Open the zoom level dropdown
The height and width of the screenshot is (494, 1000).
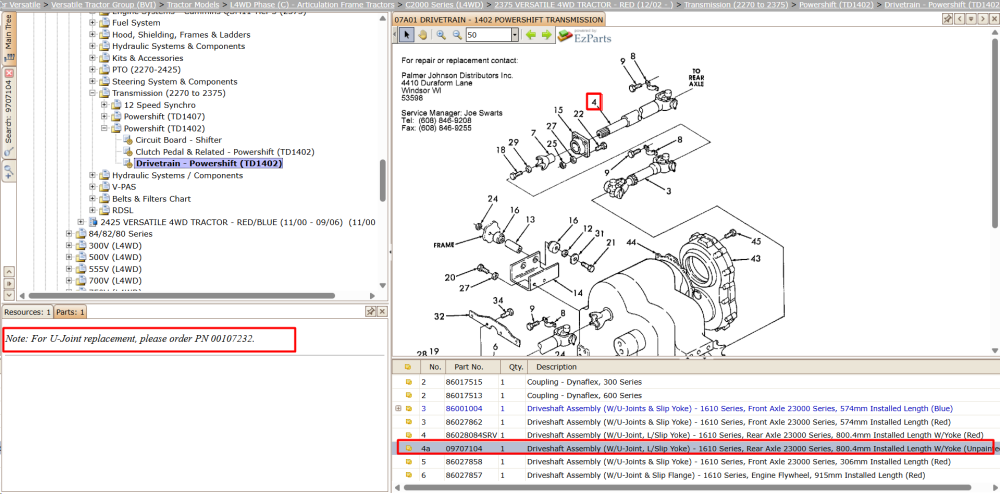tap(515, 36)
